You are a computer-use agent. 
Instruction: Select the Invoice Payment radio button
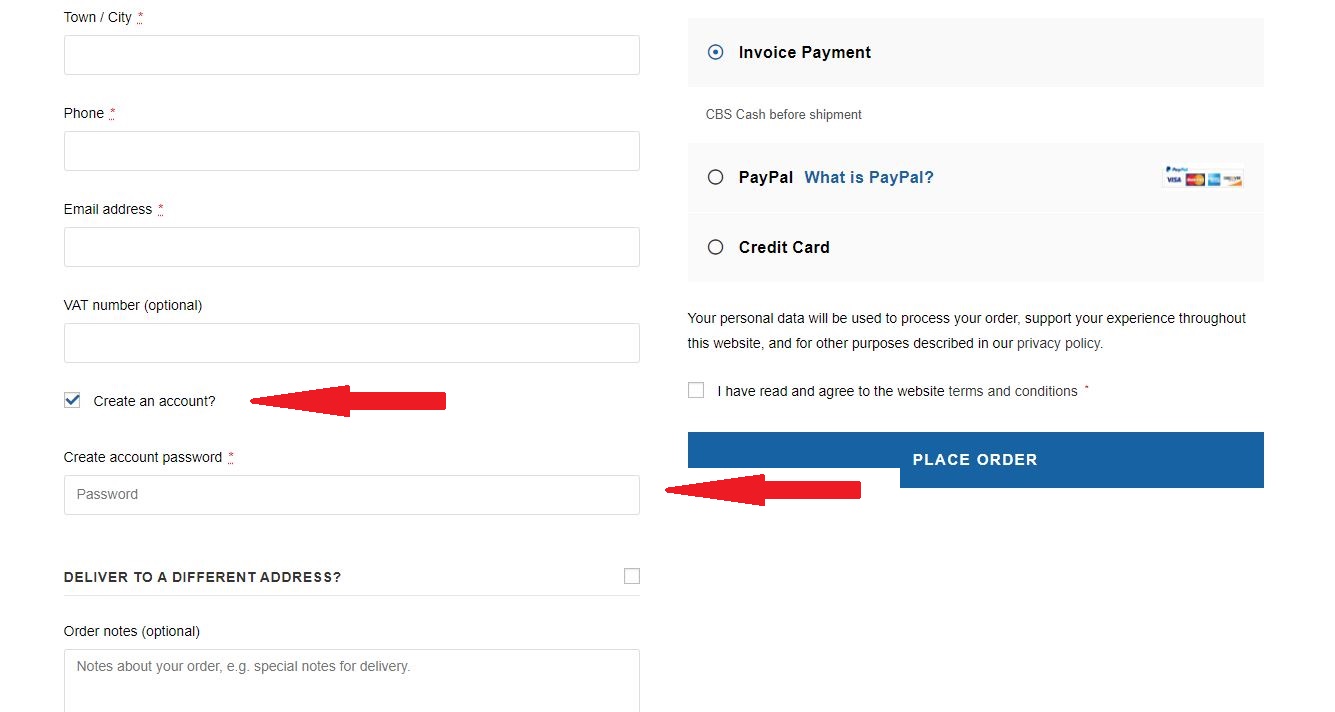[x=715, y=53]
